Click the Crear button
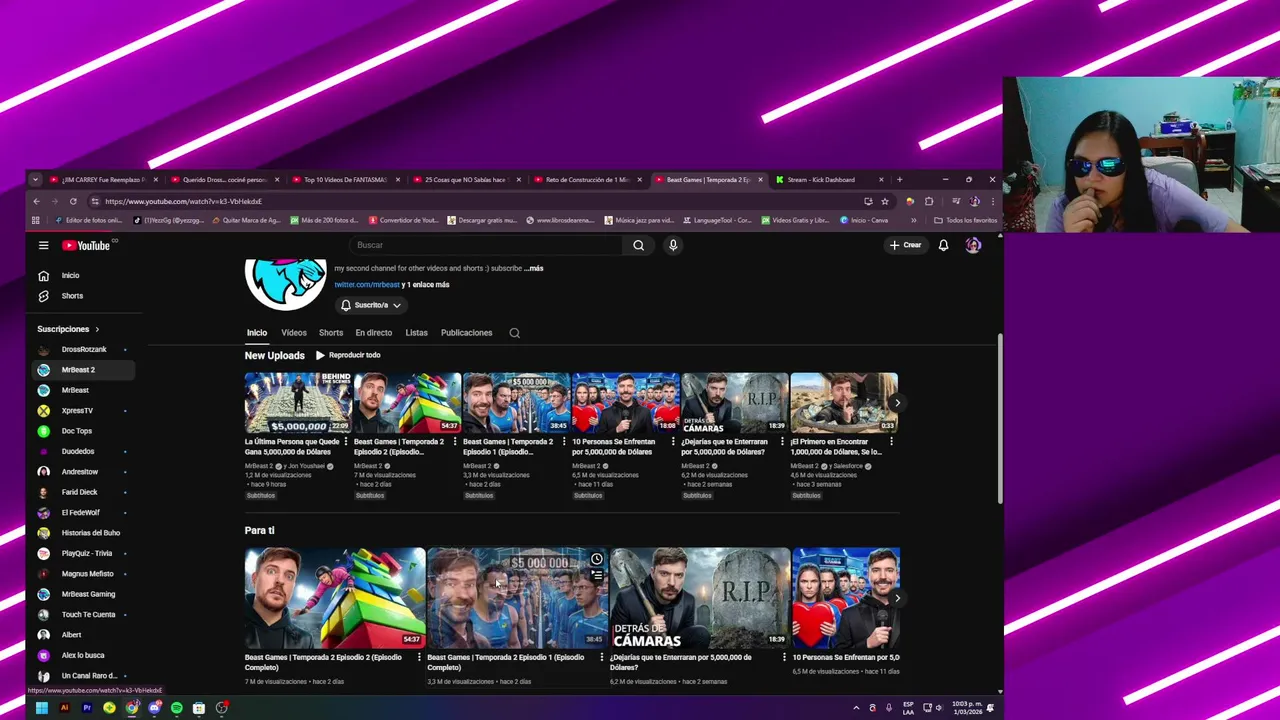Viewport: 1280px width, 720px height. coord(905,245)
